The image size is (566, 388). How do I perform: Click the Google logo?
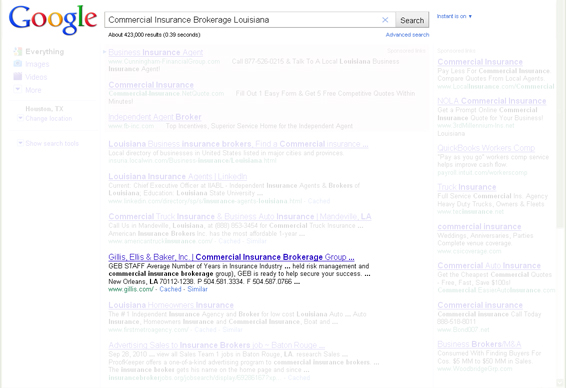click(53, 20)
